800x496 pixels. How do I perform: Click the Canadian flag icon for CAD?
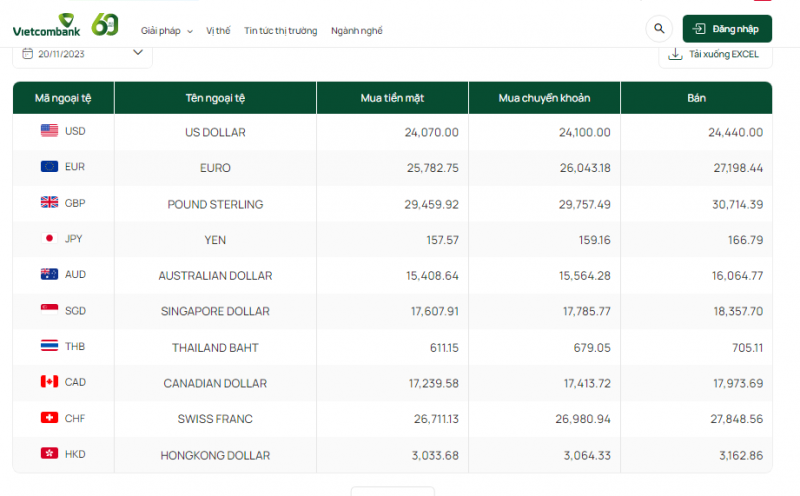click(49, 382)
